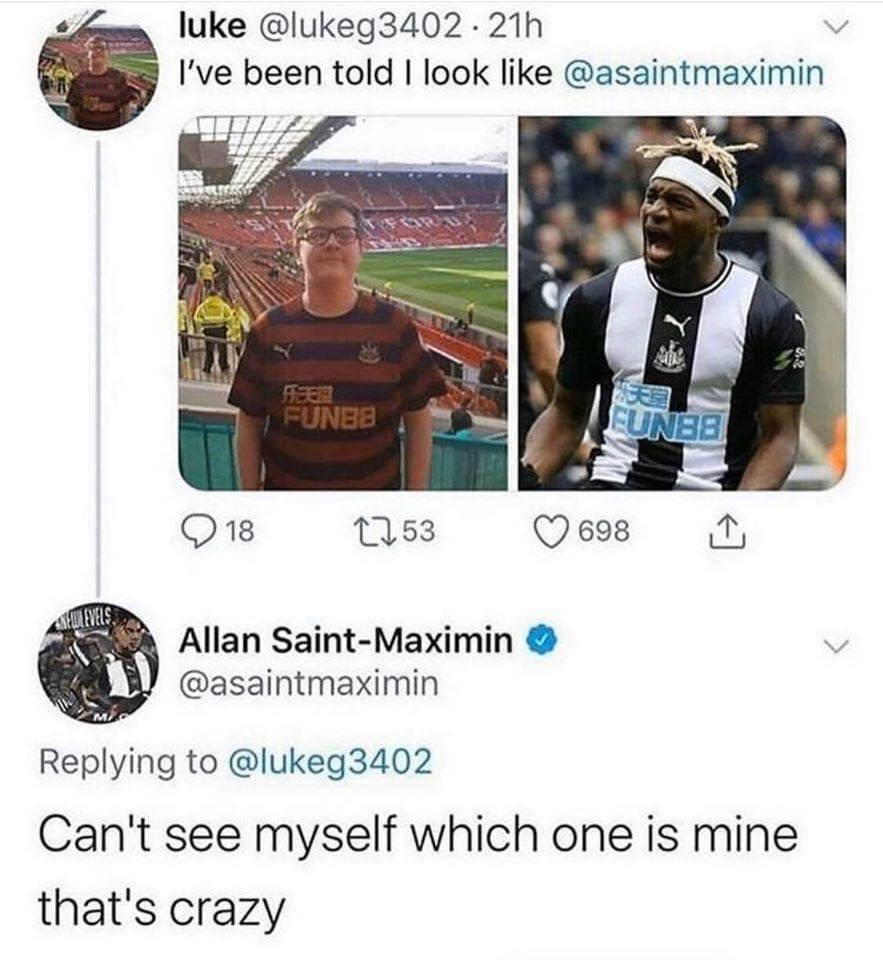Open the right photo with the striped jersey
Viewport: 883px width, 960px height.
point(682,302)
